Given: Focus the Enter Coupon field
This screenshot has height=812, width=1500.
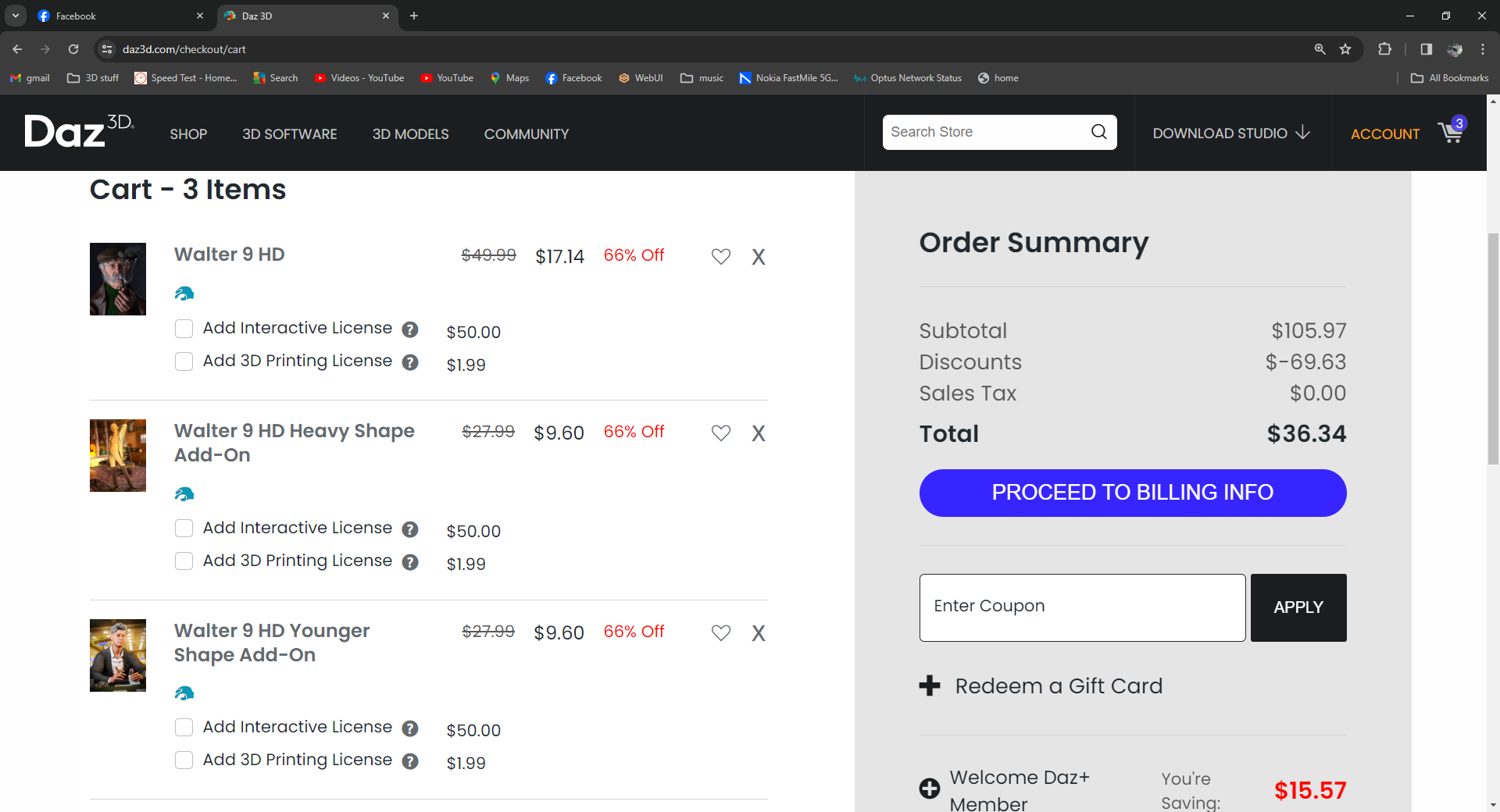Looking at the screenshot, I should pos(1082,607).
